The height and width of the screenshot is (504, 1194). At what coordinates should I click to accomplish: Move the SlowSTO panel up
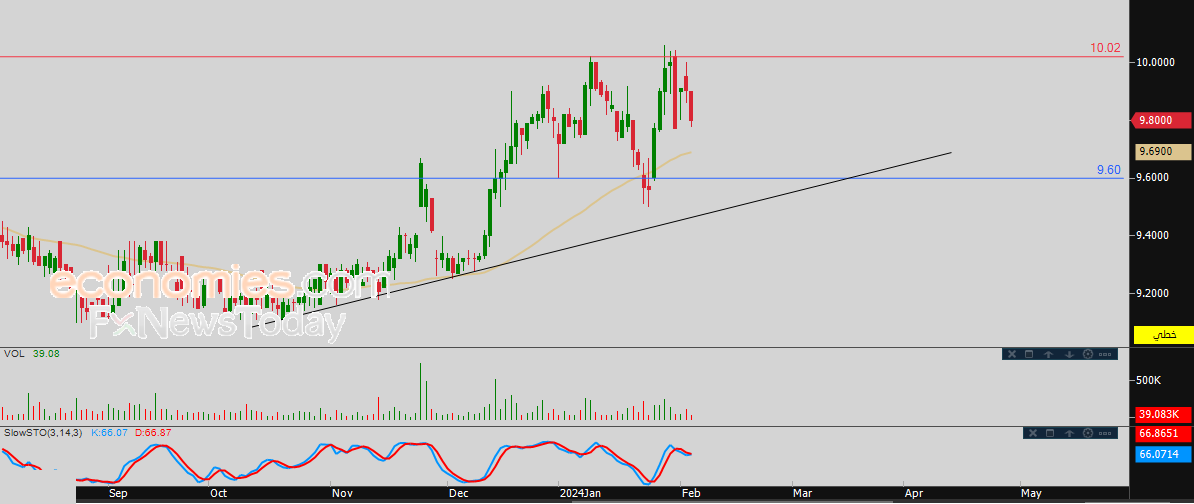[x=1070, y=433]
